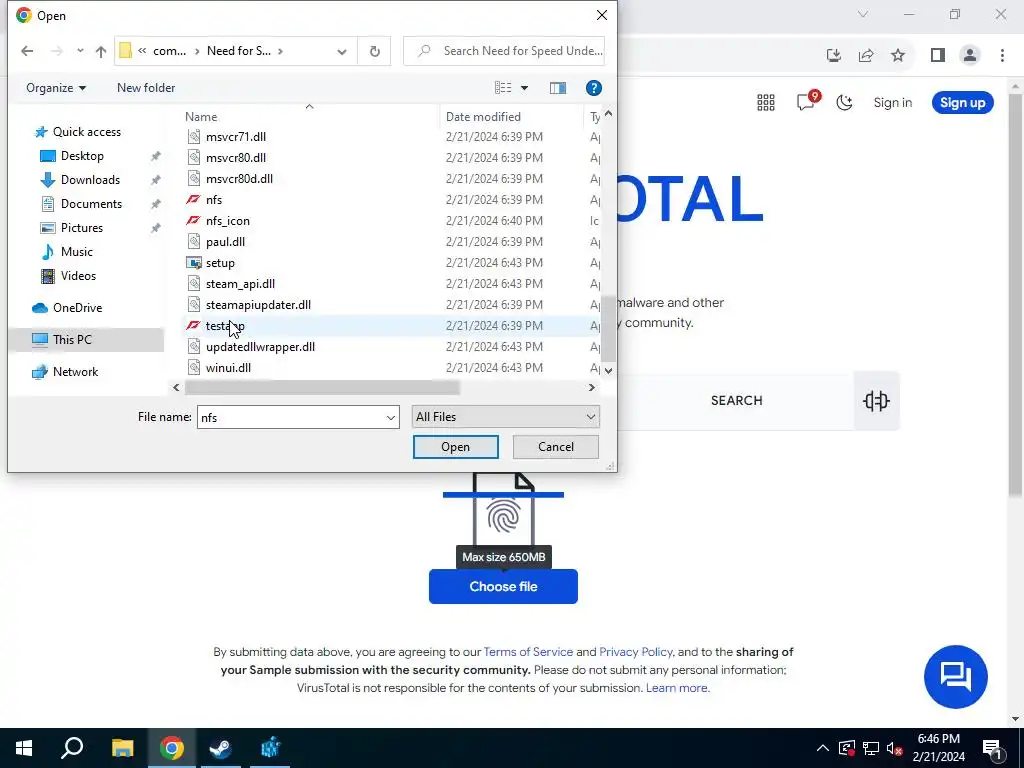Click the horizontal scrollbar in file list
1024x768 pixels.
point(322,387)
